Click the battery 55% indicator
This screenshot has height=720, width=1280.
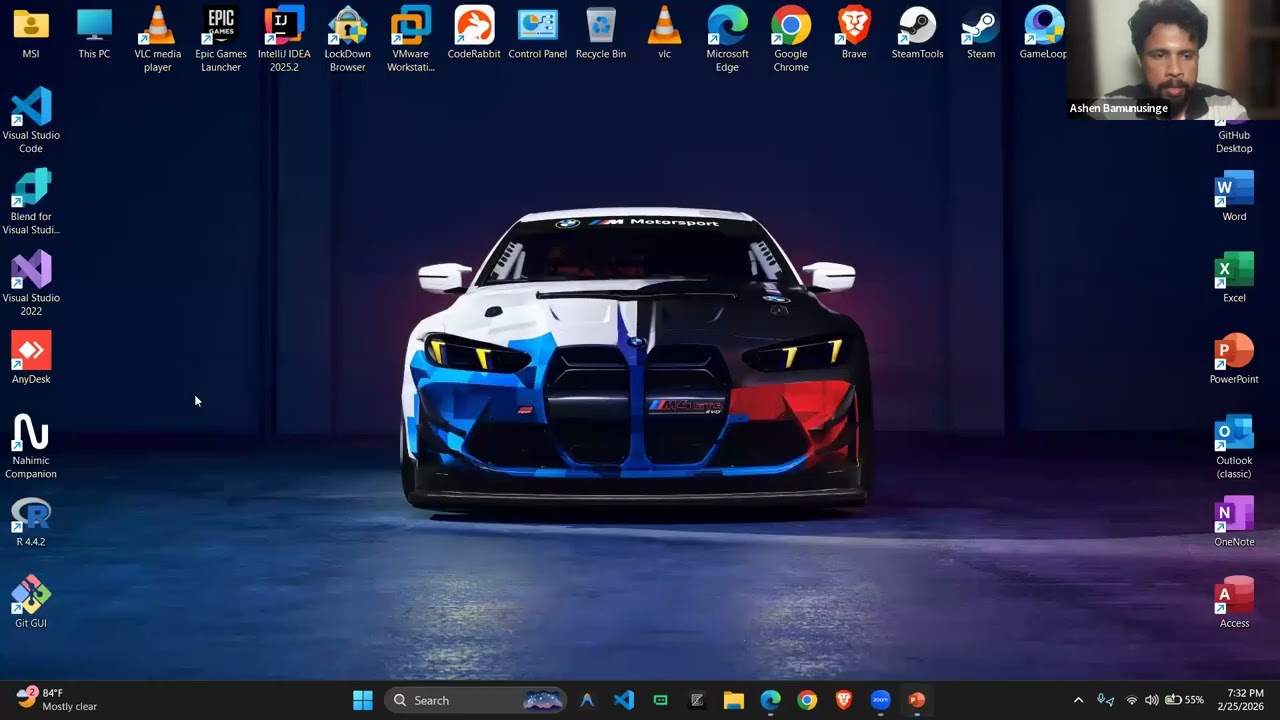1184,700
